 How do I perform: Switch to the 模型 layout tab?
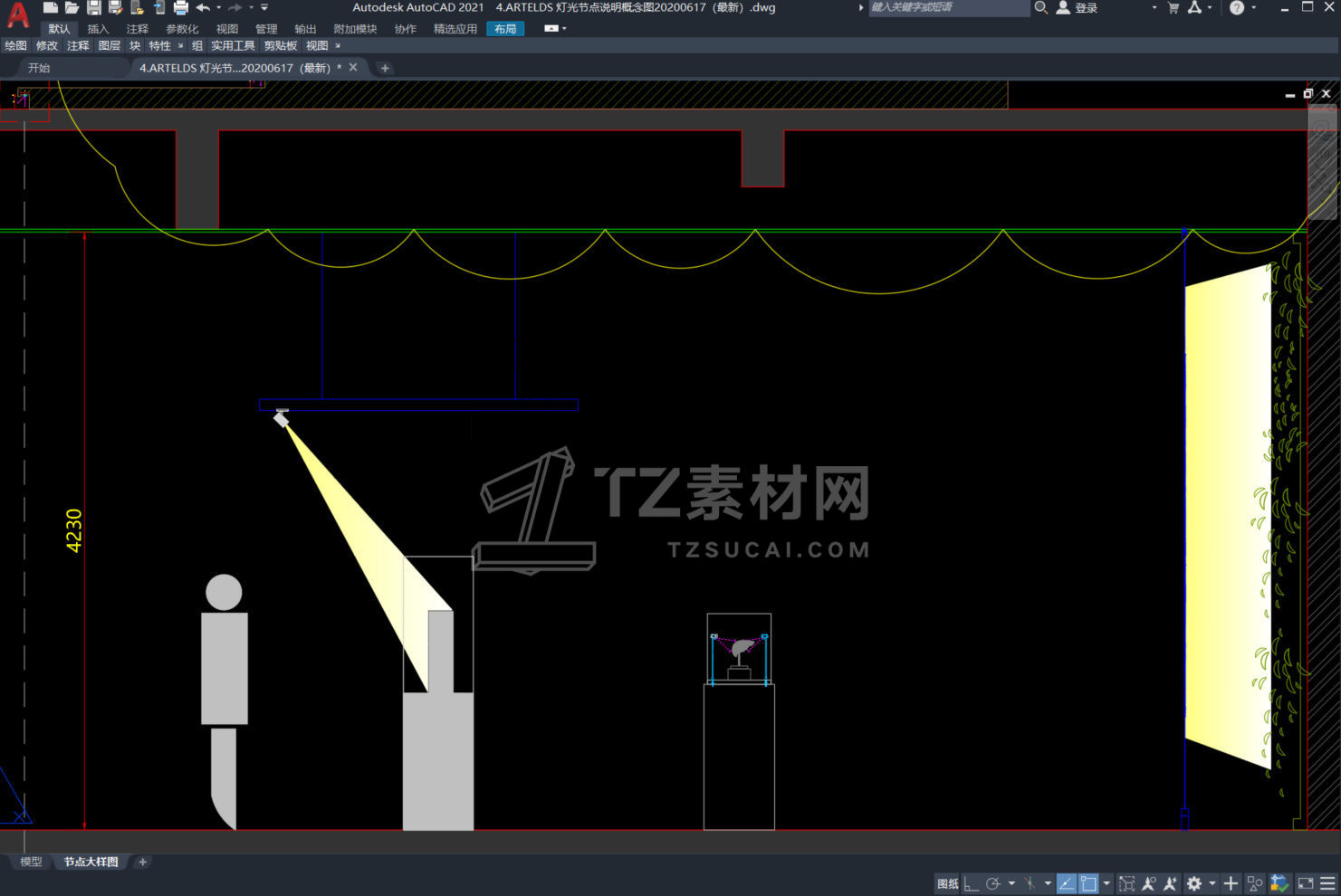pyautogui.click(x=31, y=862)
